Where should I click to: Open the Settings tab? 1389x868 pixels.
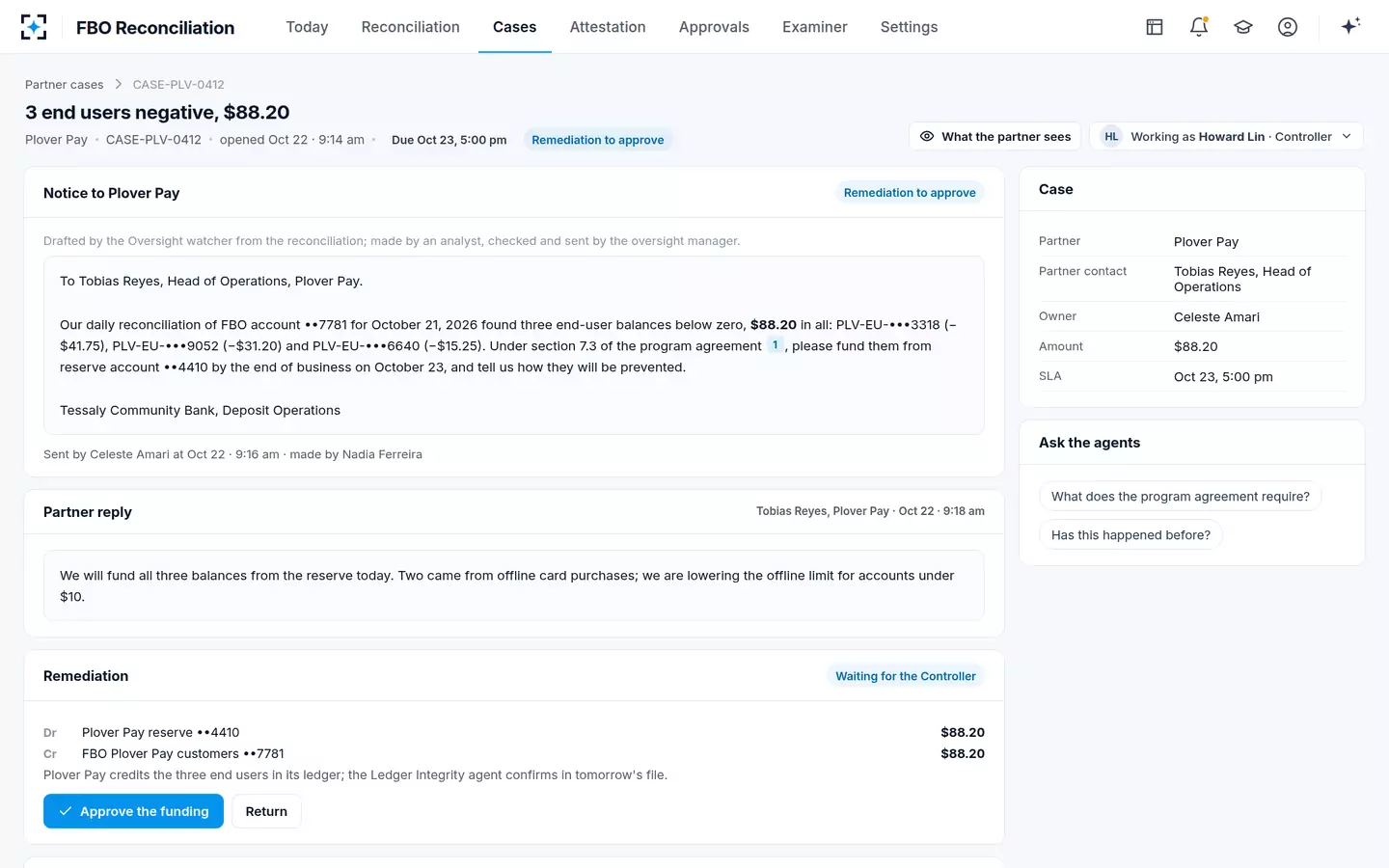click(909, 27)
